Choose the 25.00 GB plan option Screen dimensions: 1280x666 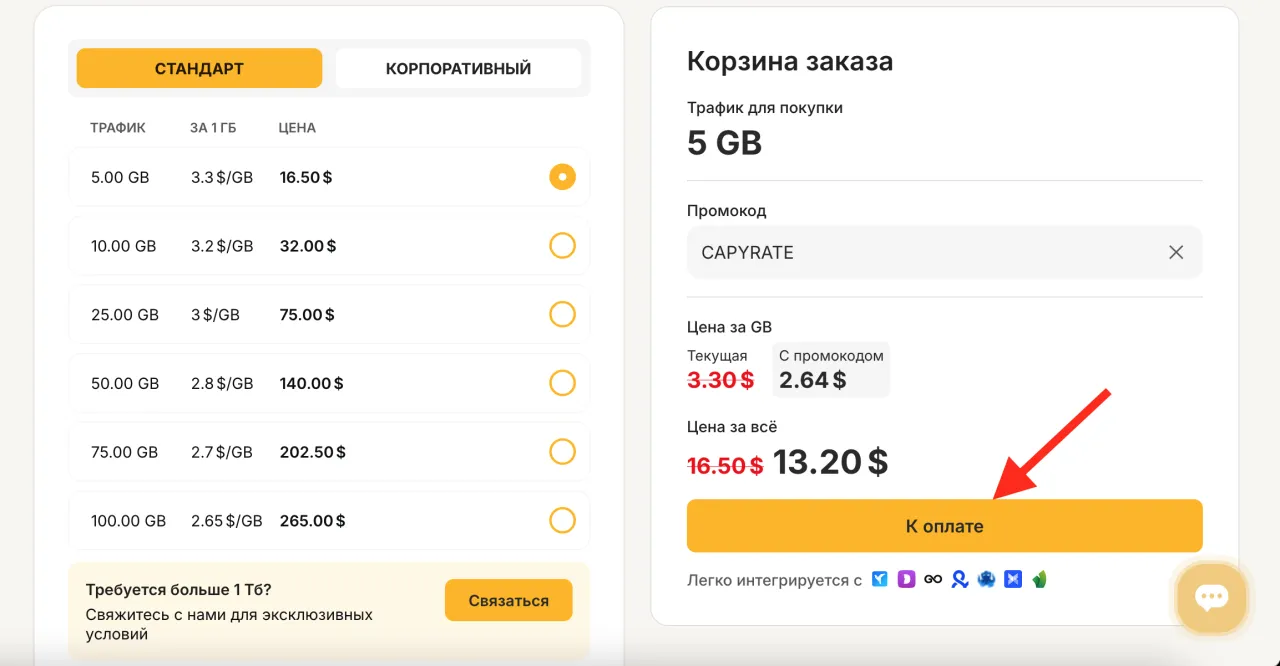pyautogui.click(x=562, y=315)
